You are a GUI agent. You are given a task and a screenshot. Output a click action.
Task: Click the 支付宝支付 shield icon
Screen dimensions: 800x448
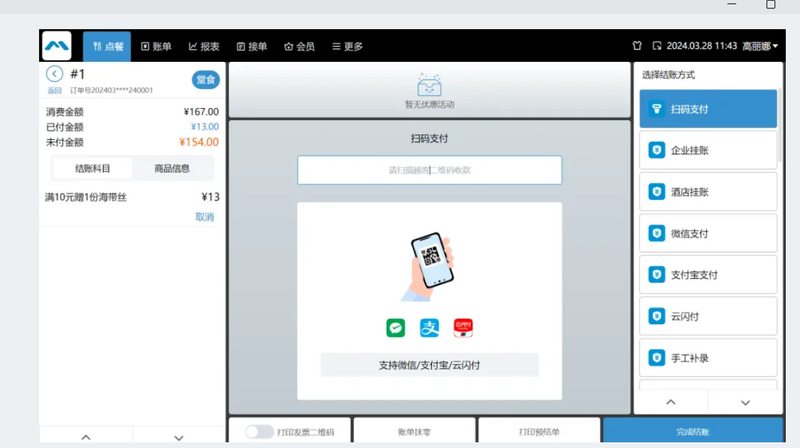657,275
